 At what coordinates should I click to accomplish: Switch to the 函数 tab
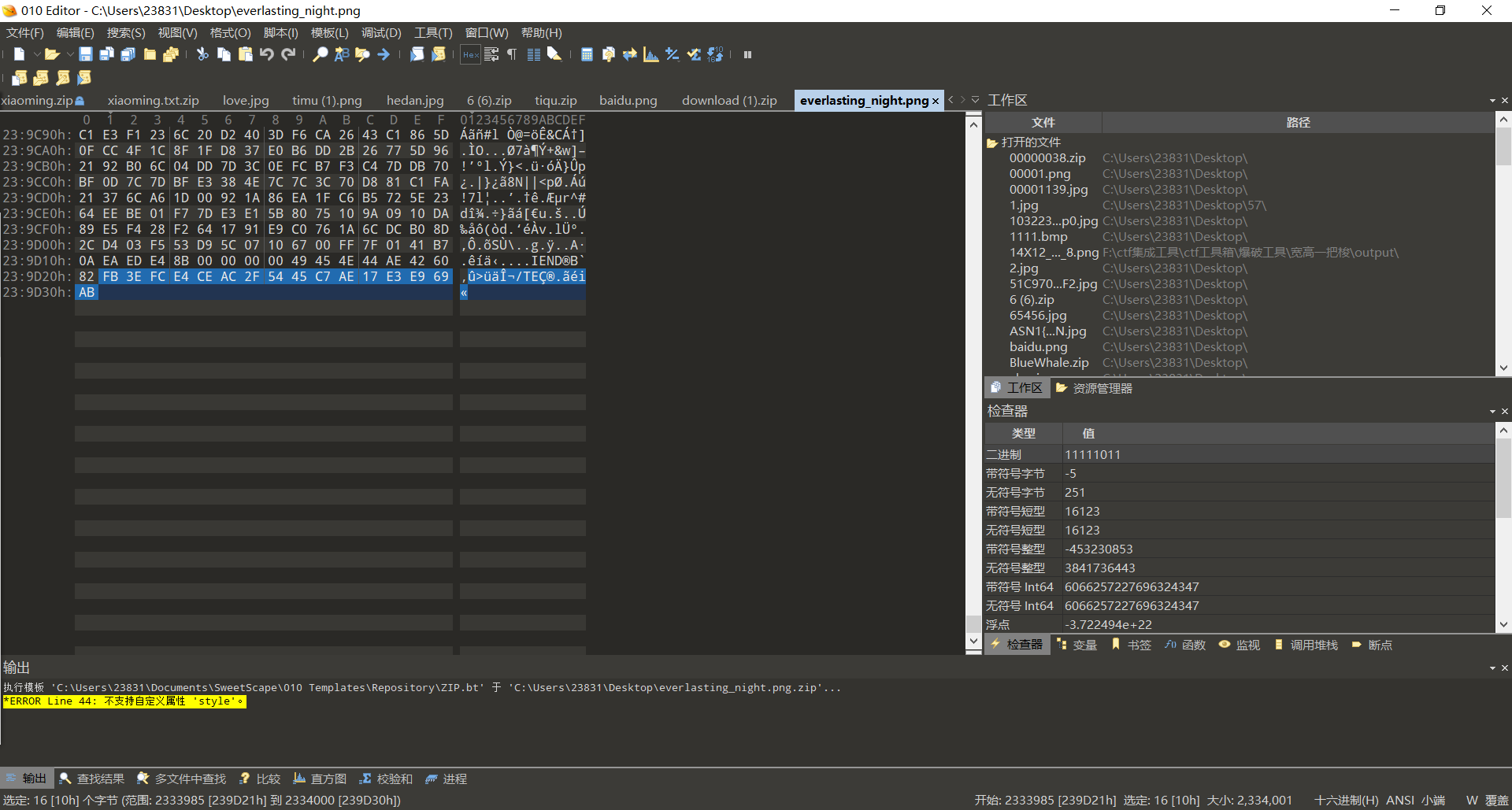click(x=1185, y=645)
